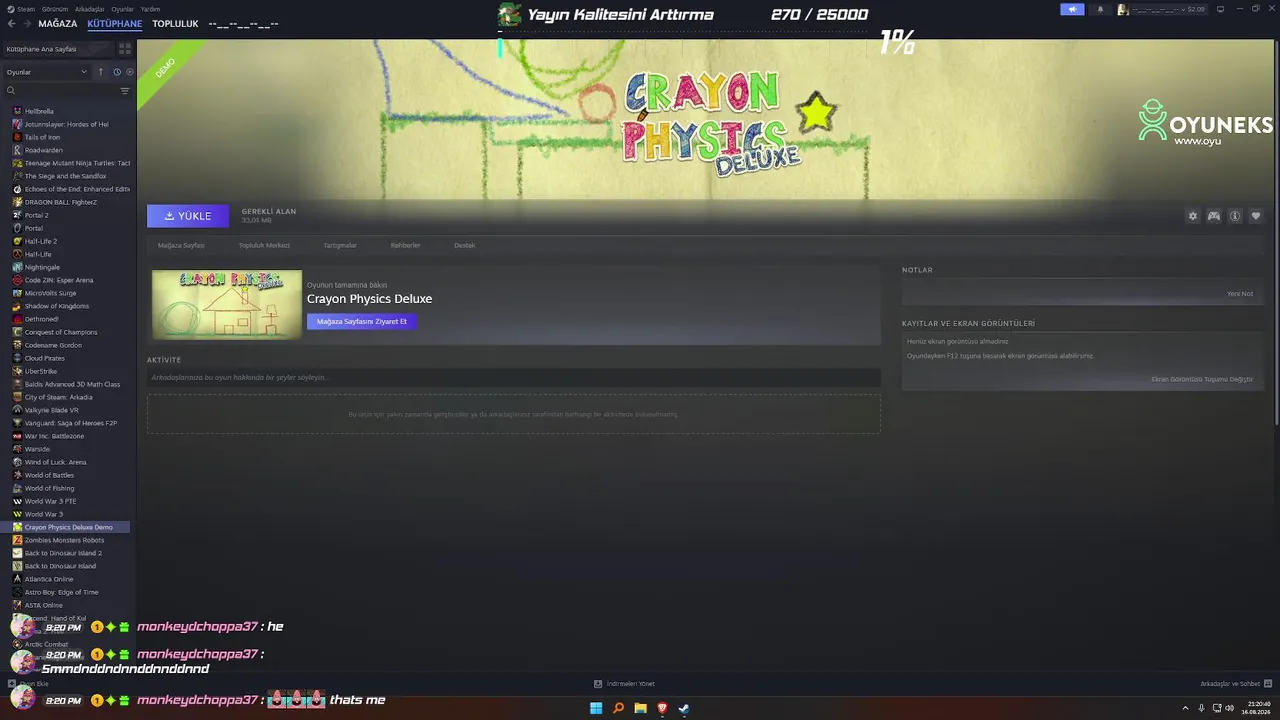Select Zombies Monsters Robots in list
The width and height of the screenshot is (1280, 720).
[x=65, y=540]
